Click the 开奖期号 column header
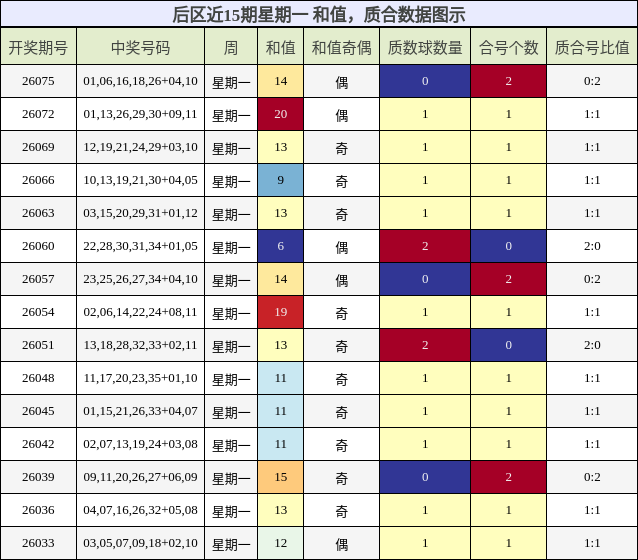 [x=38, y=47]
